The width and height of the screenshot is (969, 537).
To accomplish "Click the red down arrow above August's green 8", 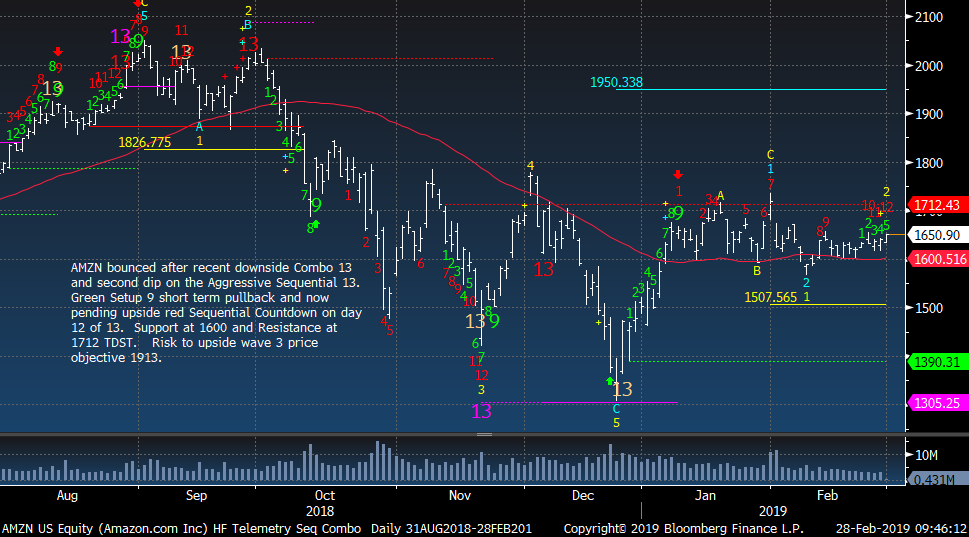I will (x=57, y=51).
